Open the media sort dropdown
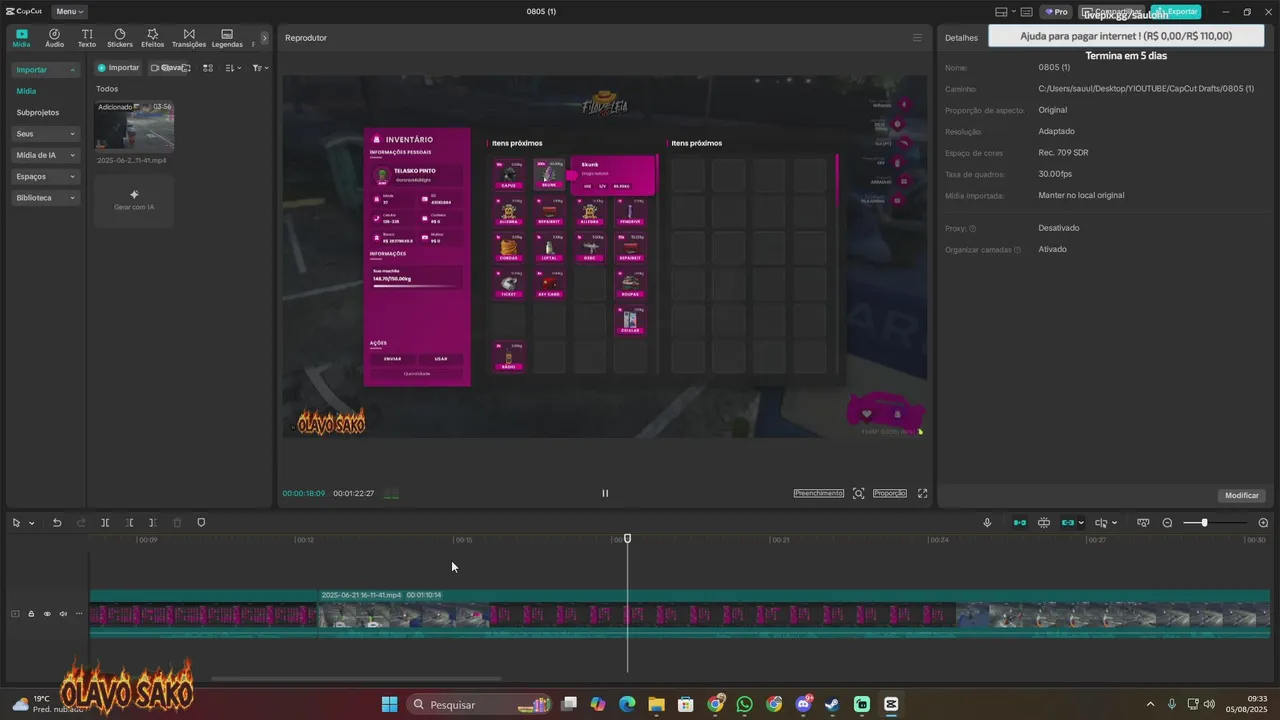Image resolution: width=1280 pixels, height=720 pixels. 233,68
